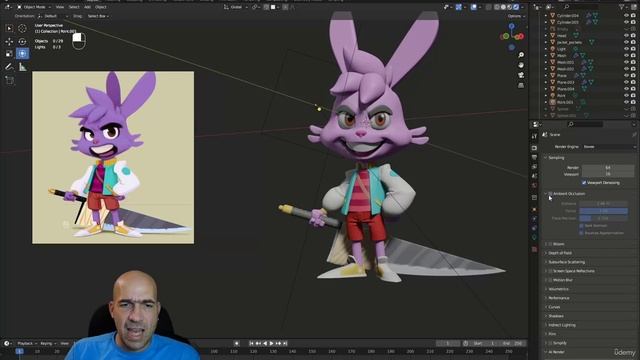Activate the 3D Cursor tool
This screenshot has height=360, width=640.
pyautogui.click(x=22, y=29)
